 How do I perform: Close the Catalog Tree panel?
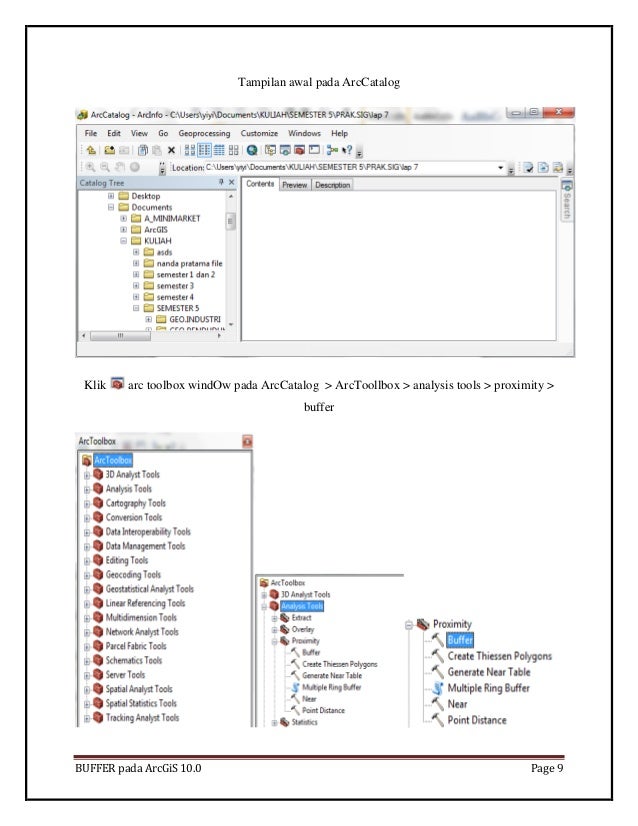coord(231,182)
